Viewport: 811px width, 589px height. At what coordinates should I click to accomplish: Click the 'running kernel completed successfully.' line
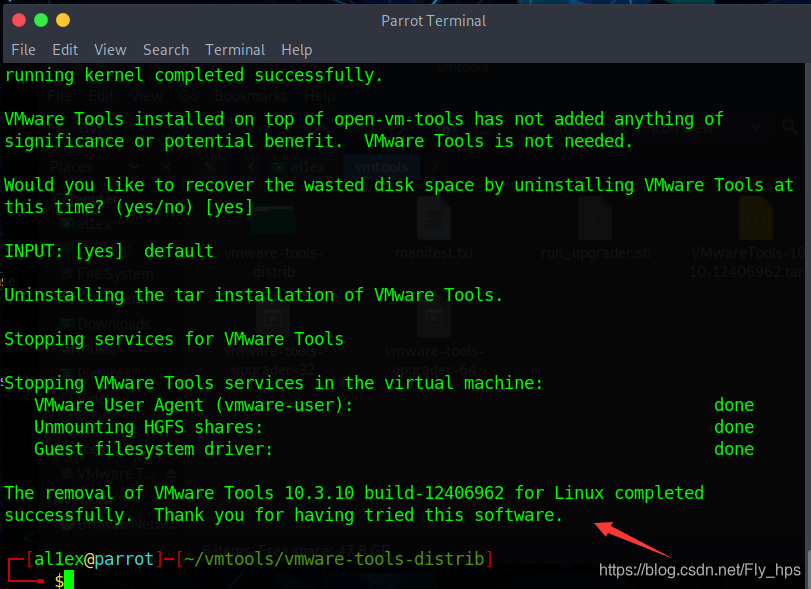194,75
